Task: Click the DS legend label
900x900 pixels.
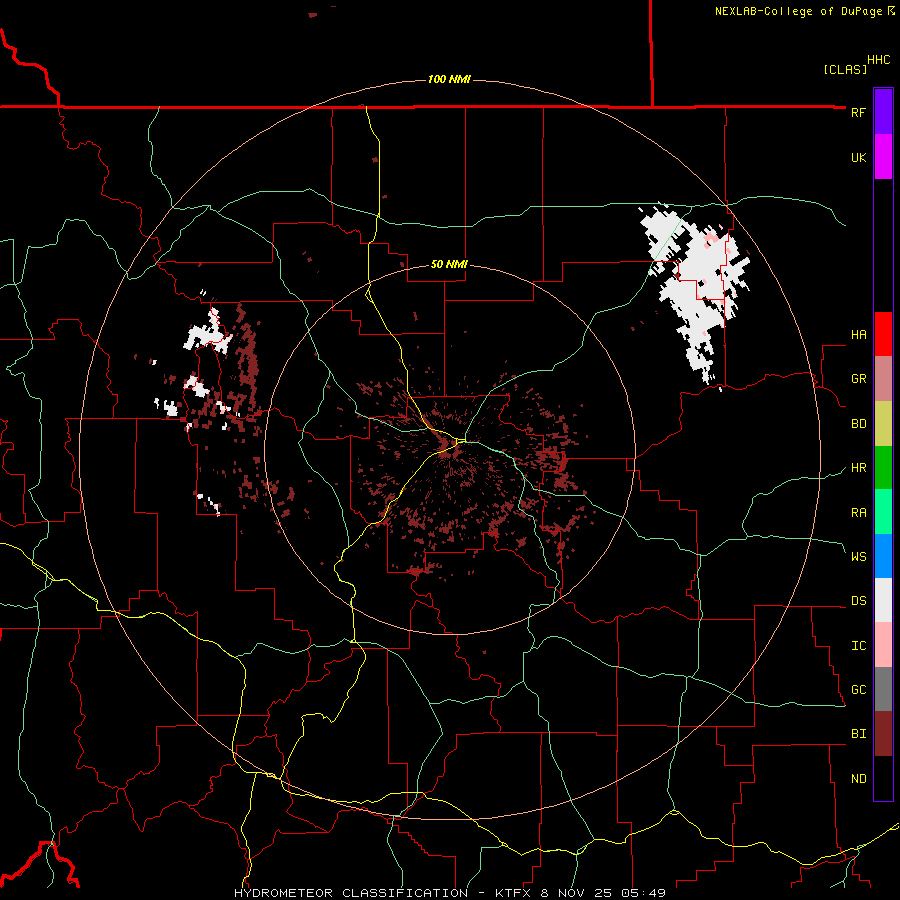Action: (x=858, y=600)
